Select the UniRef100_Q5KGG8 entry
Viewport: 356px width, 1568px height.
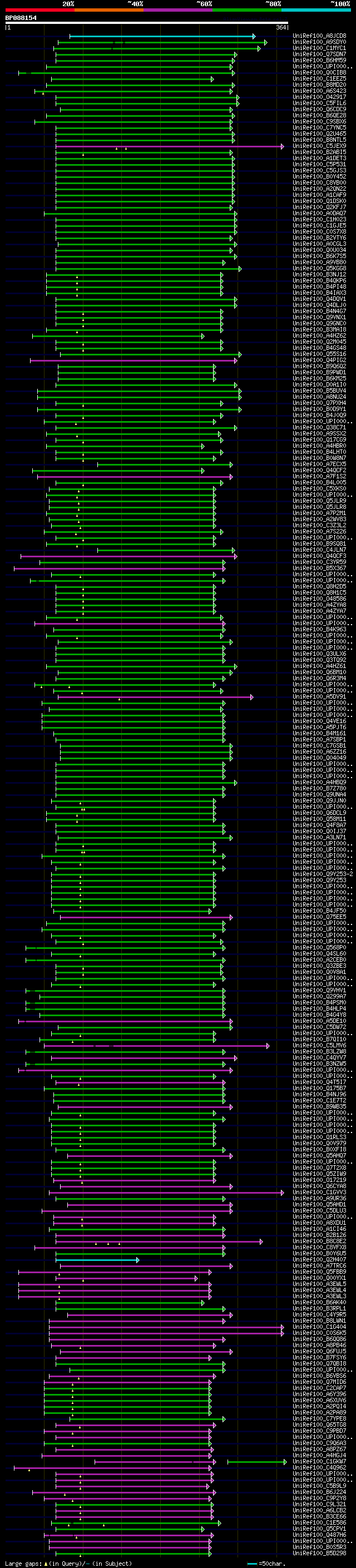click(319, 269)
